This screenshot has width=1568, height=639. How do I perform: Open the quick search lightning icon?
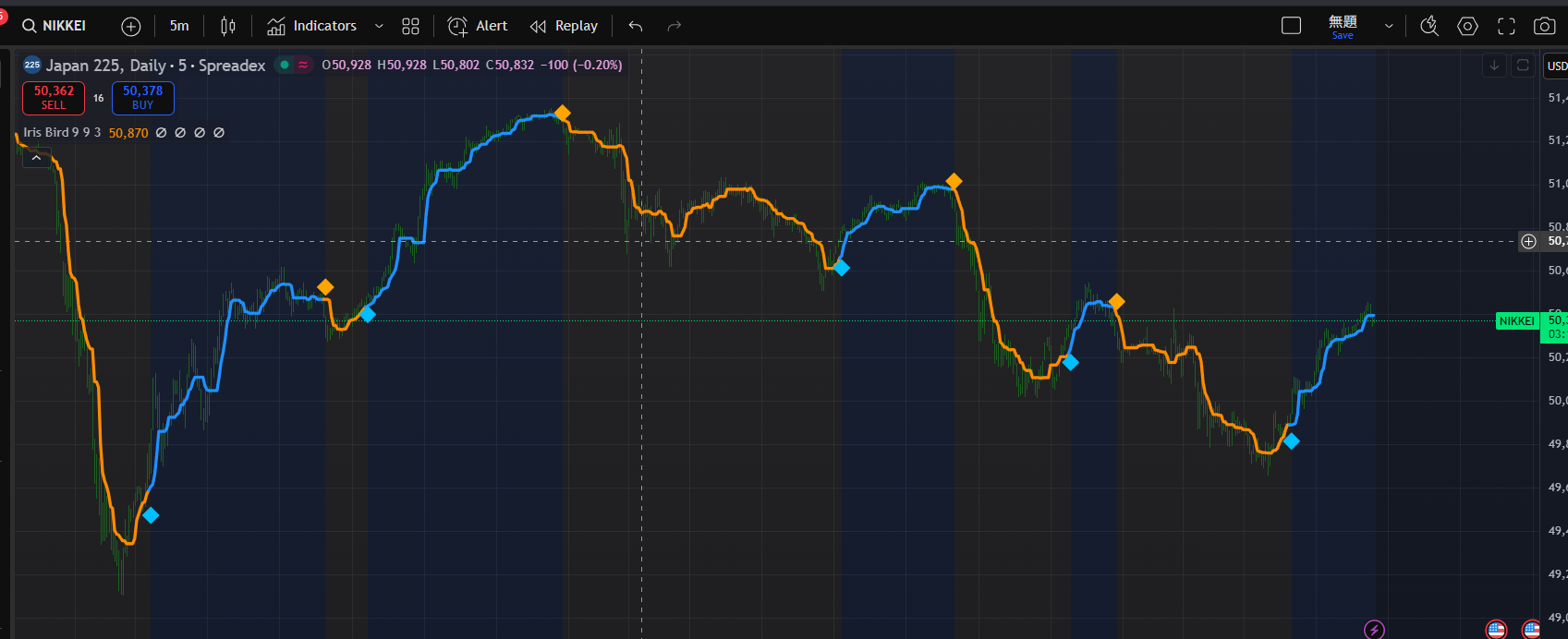(1429, 26)
